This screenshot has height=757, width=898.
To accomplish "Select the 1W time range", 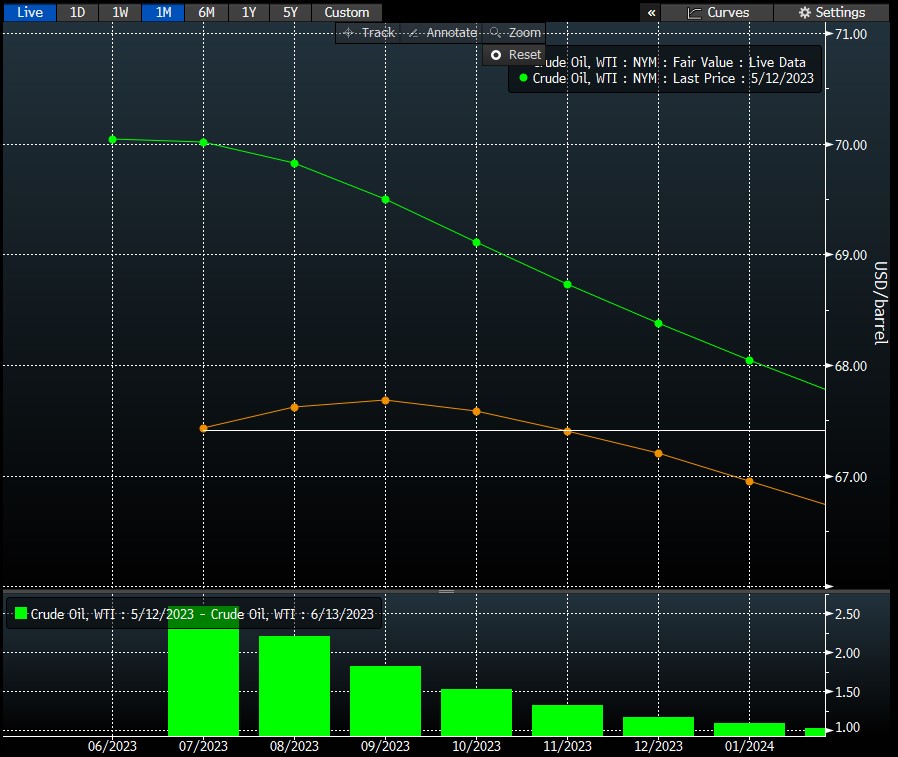I will (120, 12).
